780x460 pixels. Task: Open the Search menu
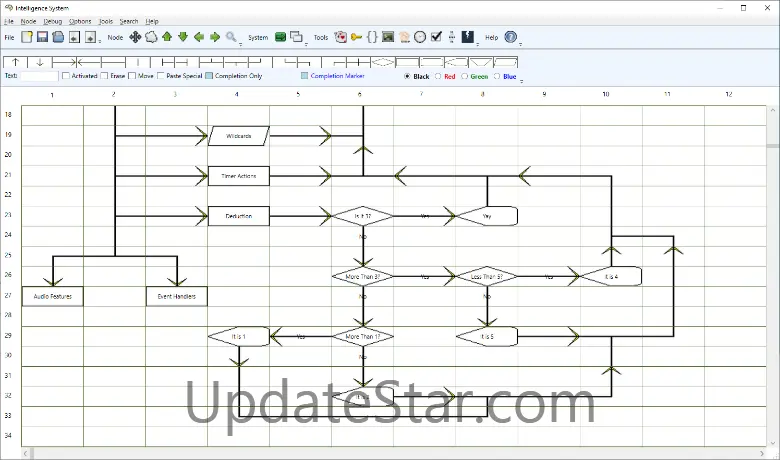[129, 21]
